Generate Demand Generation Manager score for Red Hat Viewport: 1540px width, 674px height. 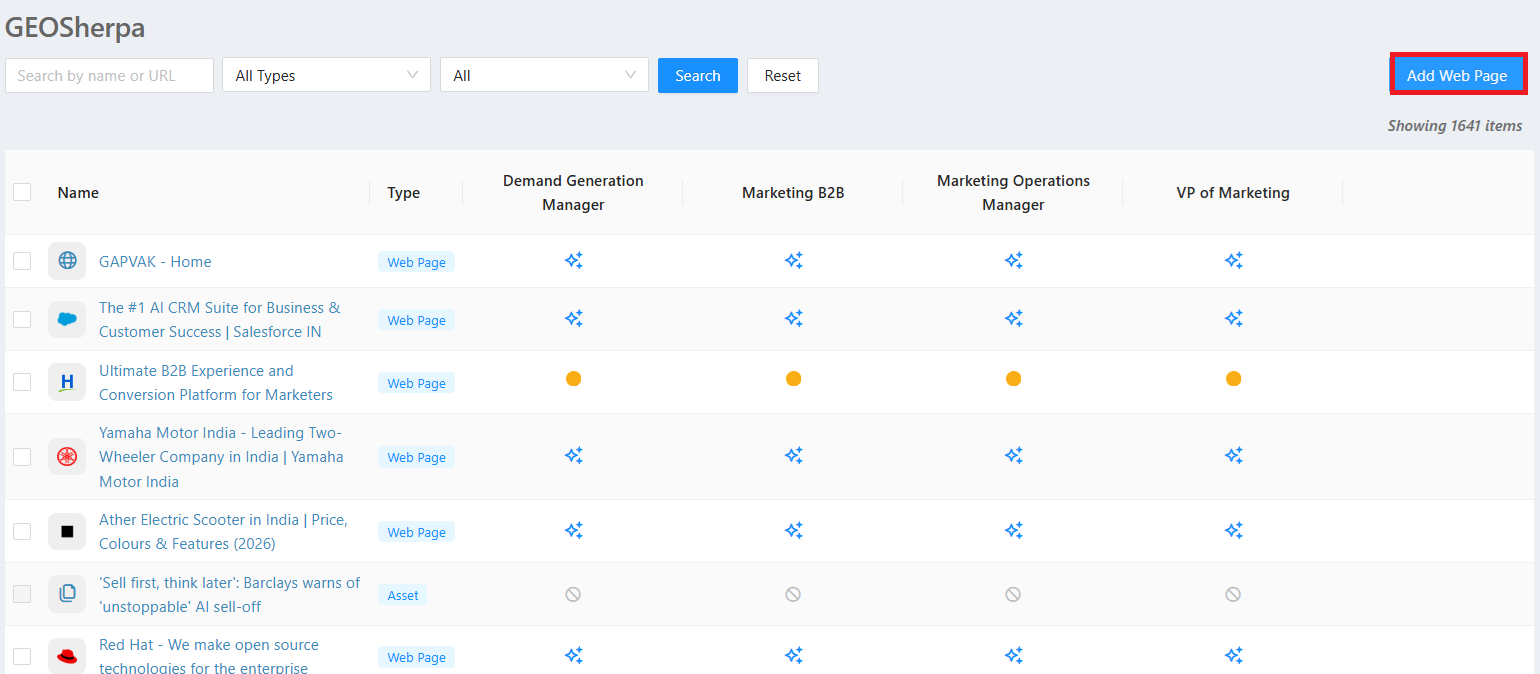tap(573, 655)
